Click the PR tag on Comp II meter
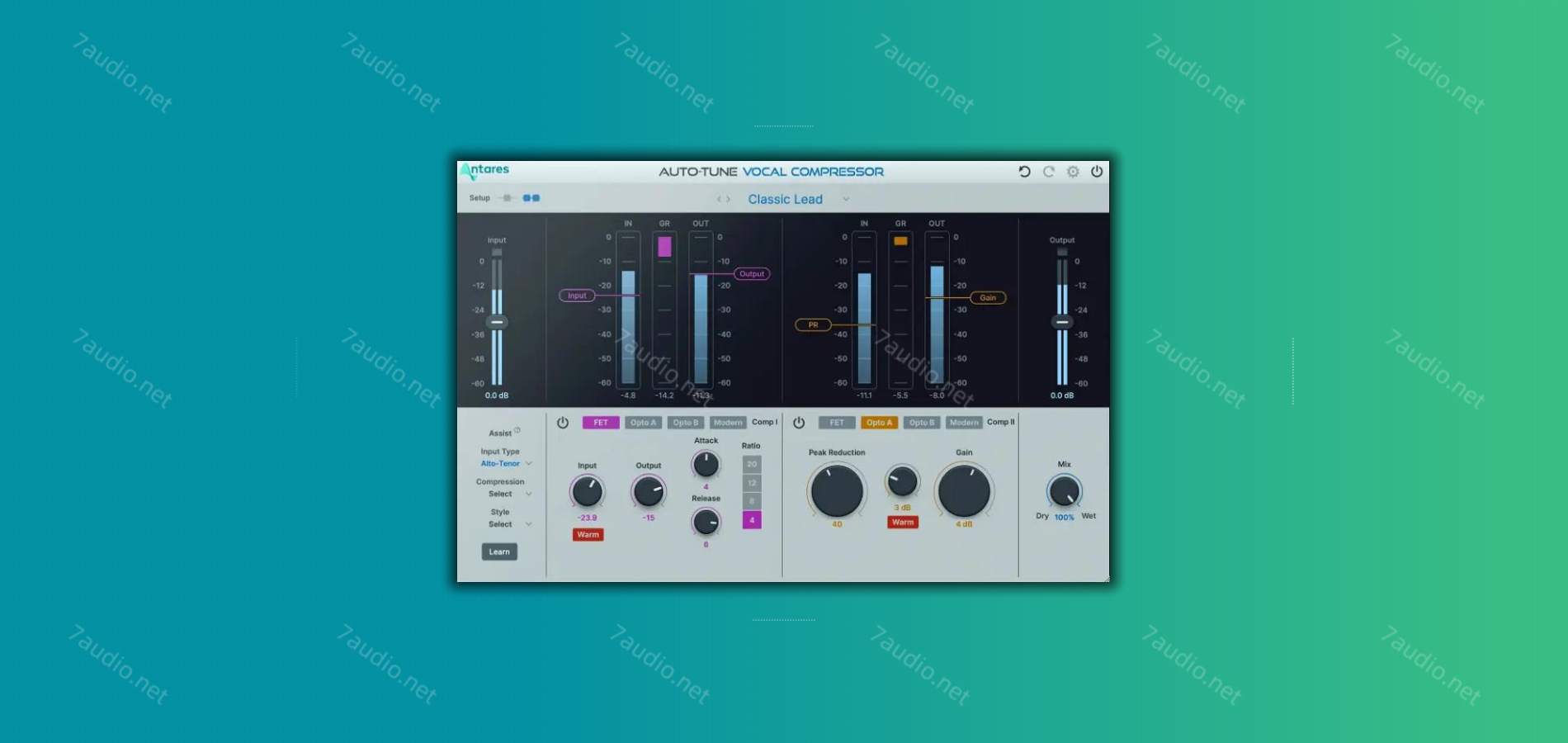 click(x=813, y=325)
